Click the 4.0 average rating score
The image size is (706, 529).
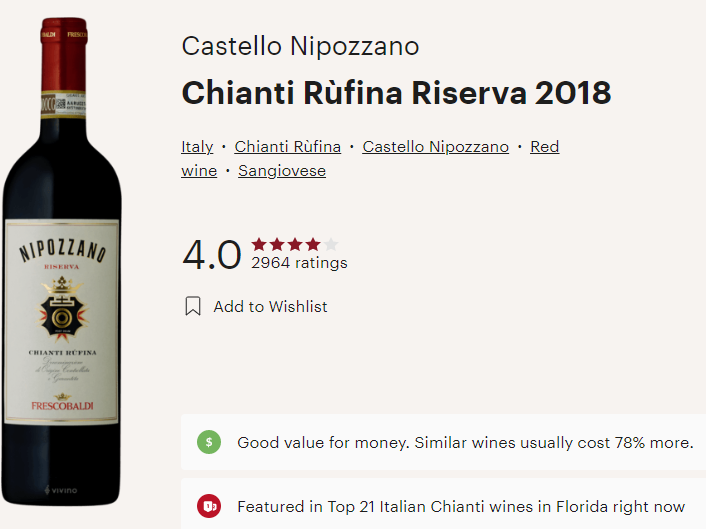(212, 254)
